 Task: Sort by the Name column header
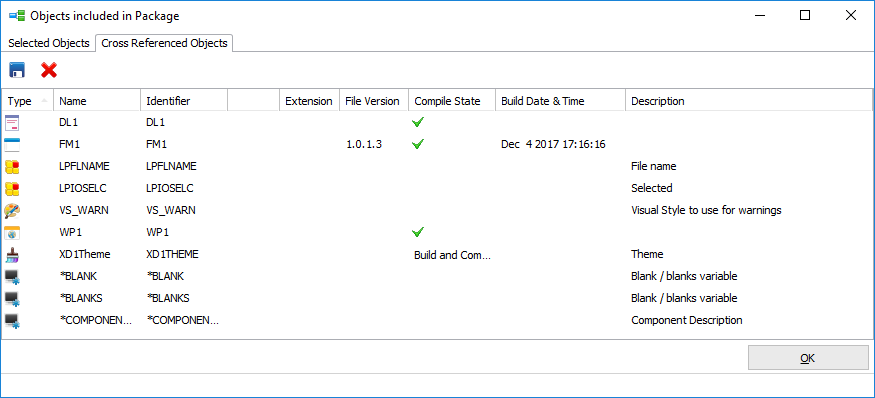pyautogui.click(x=97, y=101)
